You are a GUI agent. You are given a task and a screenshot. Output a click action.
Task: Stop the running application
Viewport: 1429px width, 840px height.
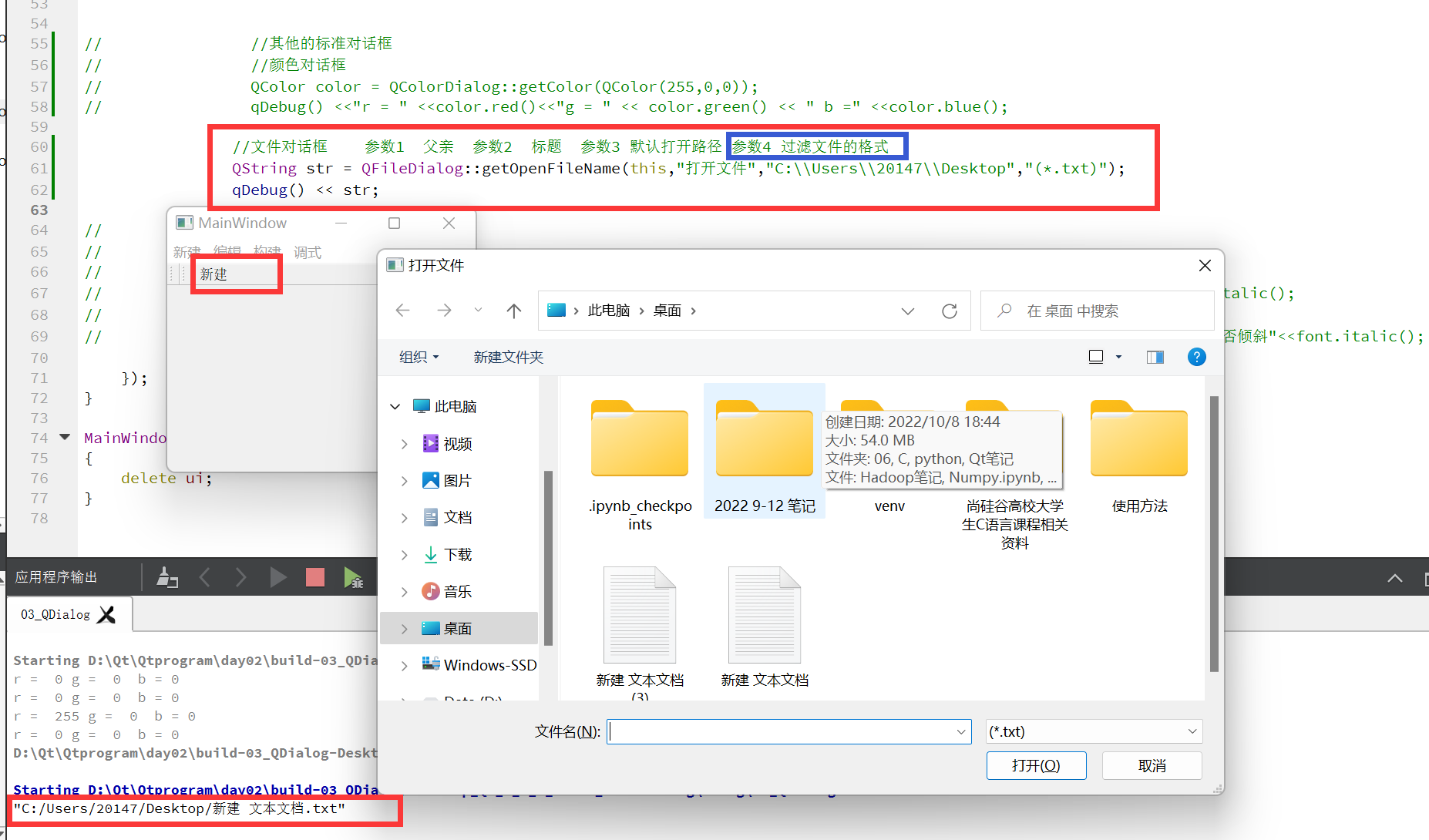point(314,577)
